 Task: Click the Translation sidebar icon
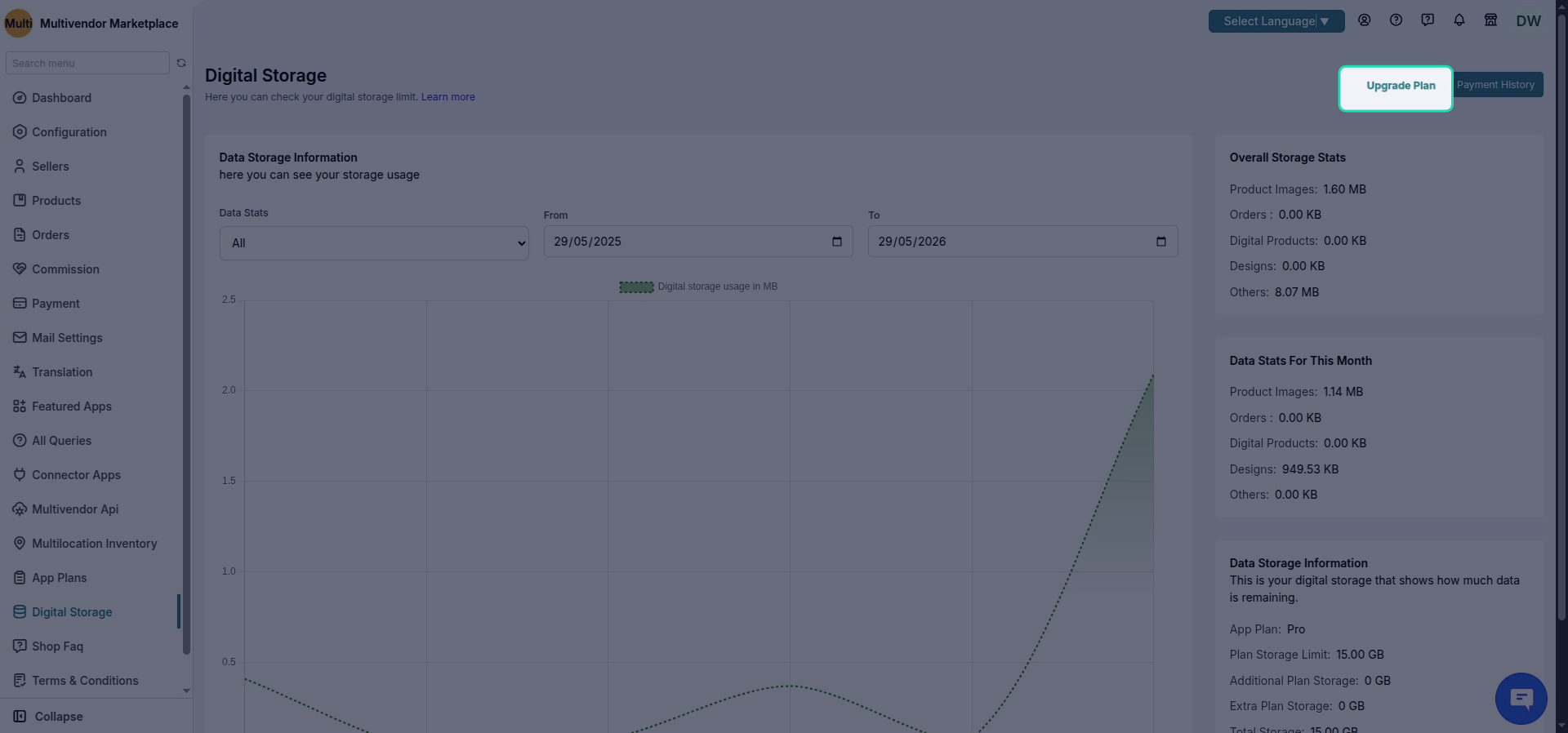pyautogui.click(x=20, y=372)
